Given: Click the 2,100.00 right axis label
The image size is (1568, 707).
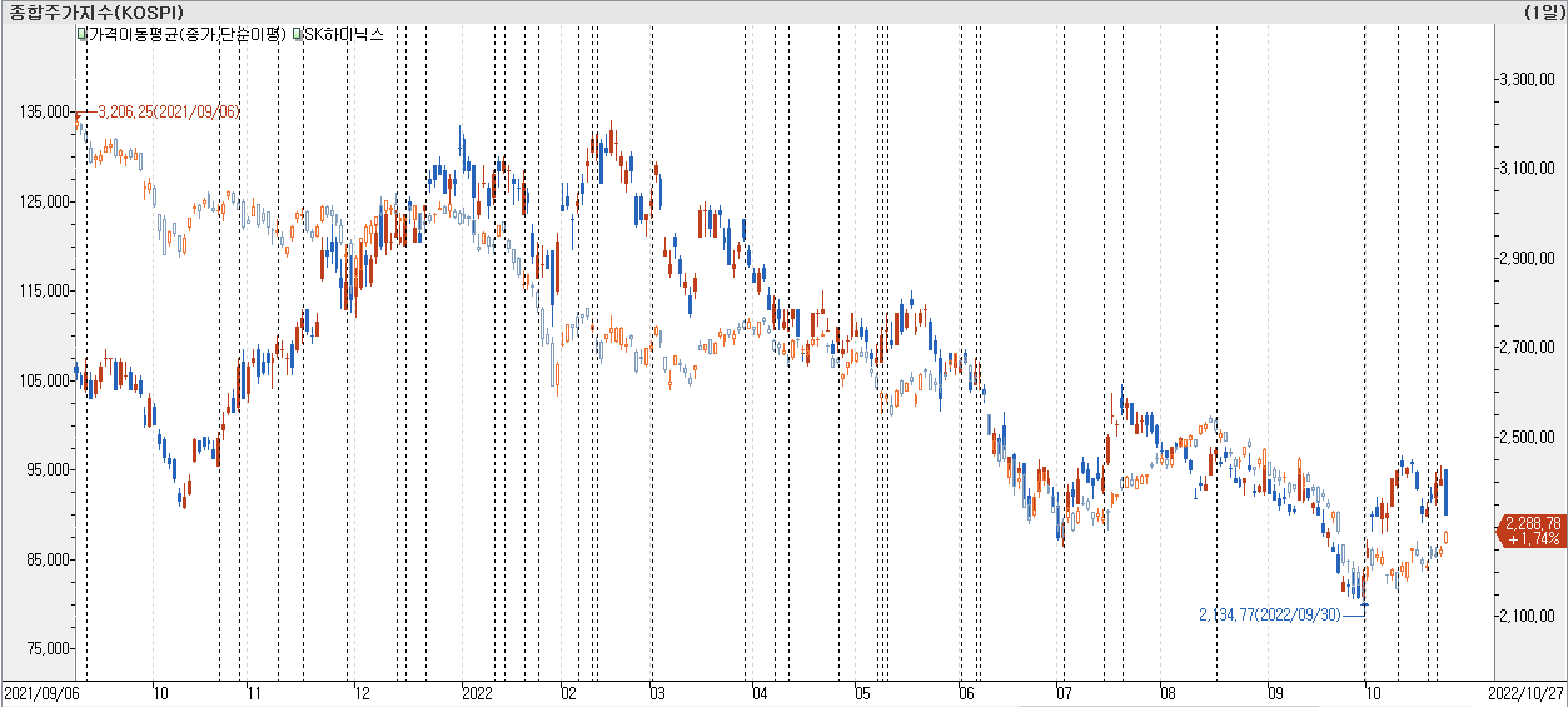Looking at the screenshot, I should click(x=1527, y=616).
